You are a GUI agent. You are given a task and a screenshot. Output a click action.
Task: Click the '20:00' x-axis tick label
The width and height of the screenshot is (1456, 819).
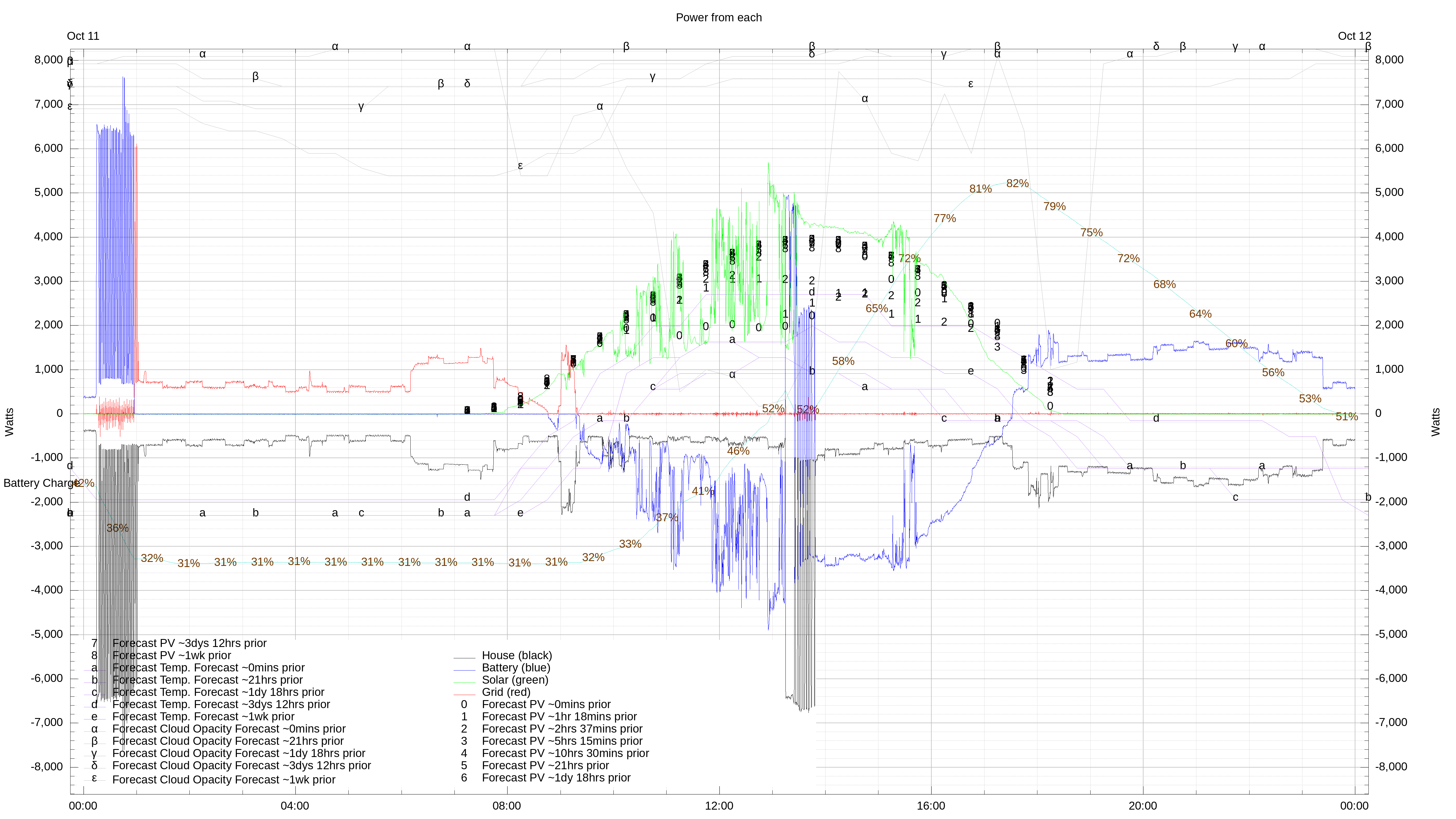[x=1143, y=806]
